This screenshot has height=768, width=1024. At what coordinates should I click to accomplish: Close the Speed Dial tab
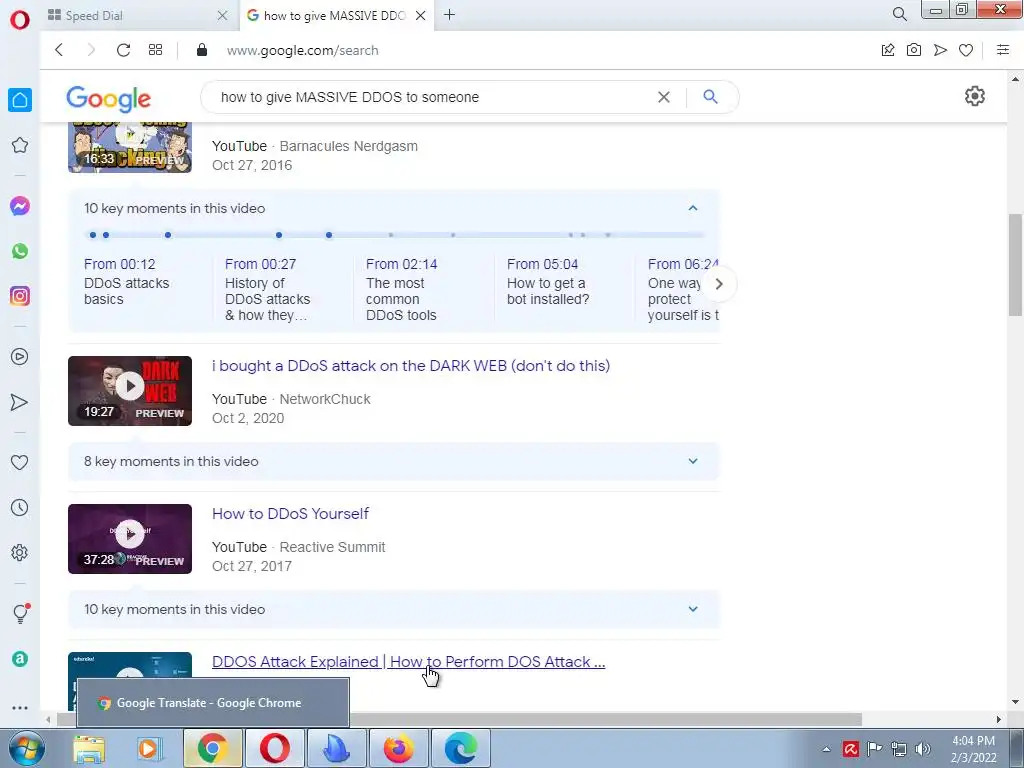point(222,15)
